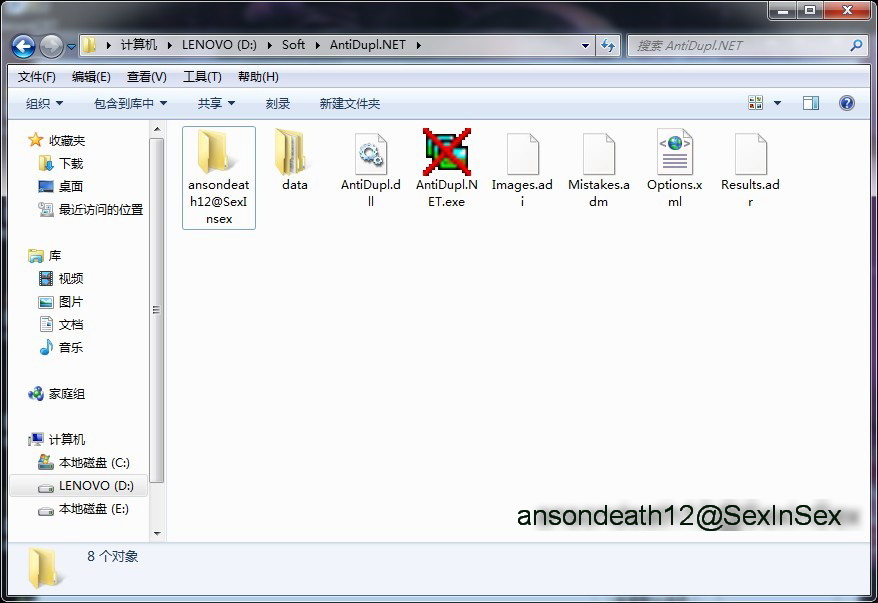Launch AntiDupl.NET.exe application icon
This screenshot has width=878, height=603.
tap(447, 152)
